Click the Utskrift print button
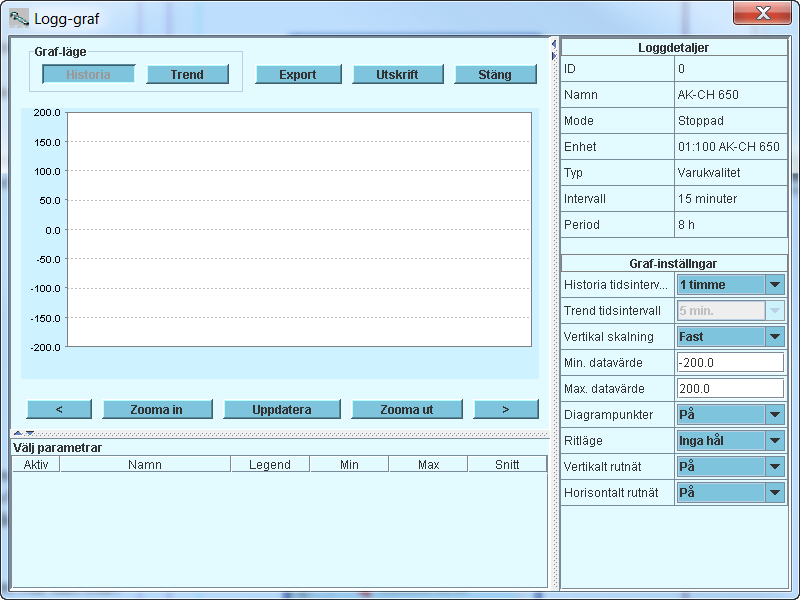Screen dimensions: 800x600 [x=397, y=74]
